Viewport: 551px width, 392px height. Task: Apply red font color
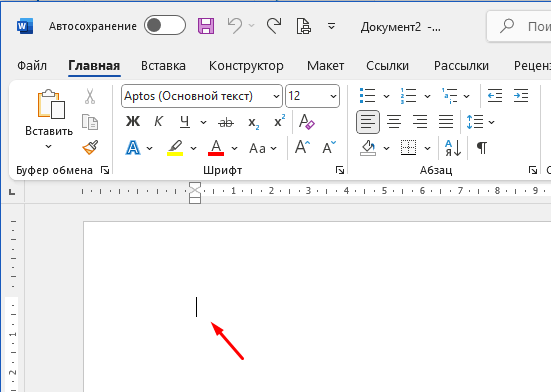pos(216,148)
